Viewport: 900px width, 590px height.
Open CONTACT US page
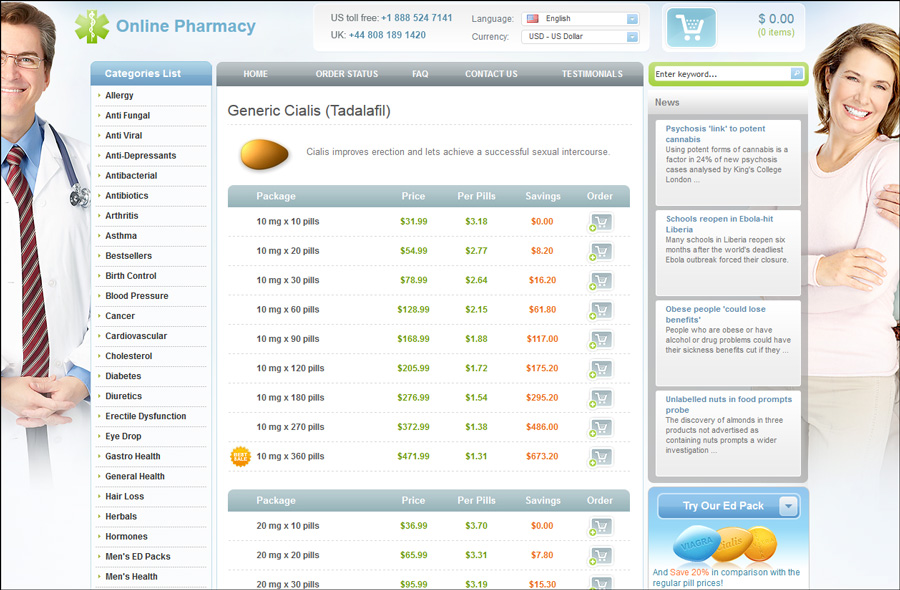pos(491,74)
